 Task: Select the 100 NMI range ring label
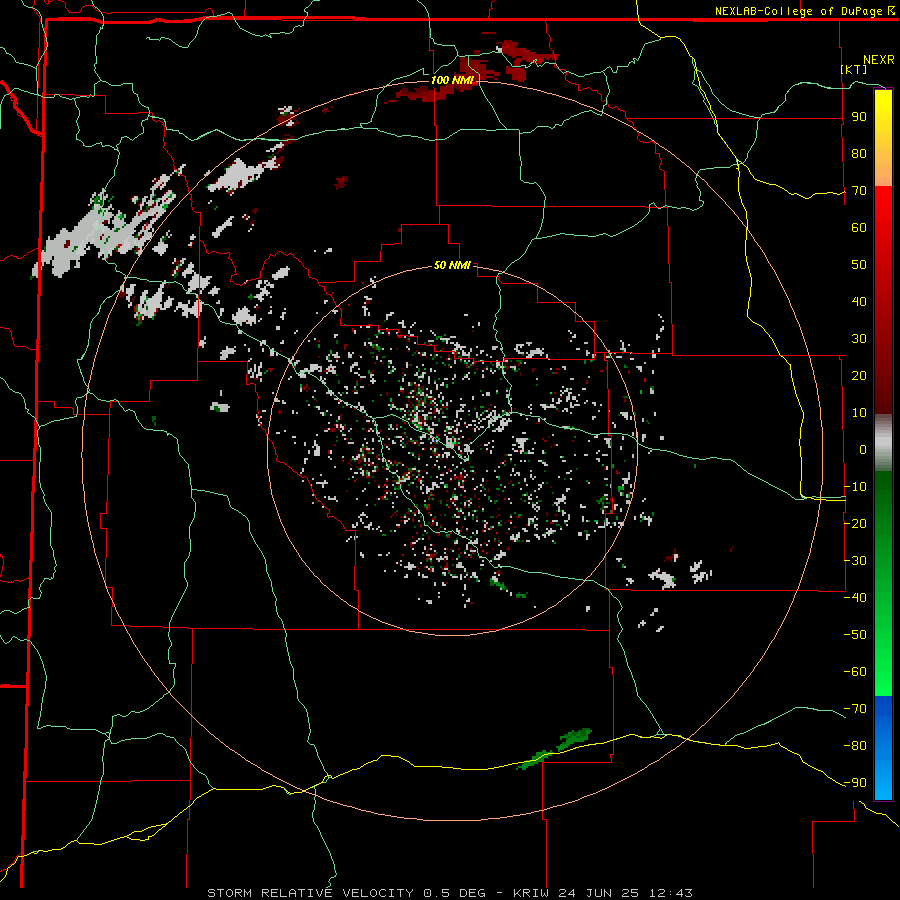point(452,80)
